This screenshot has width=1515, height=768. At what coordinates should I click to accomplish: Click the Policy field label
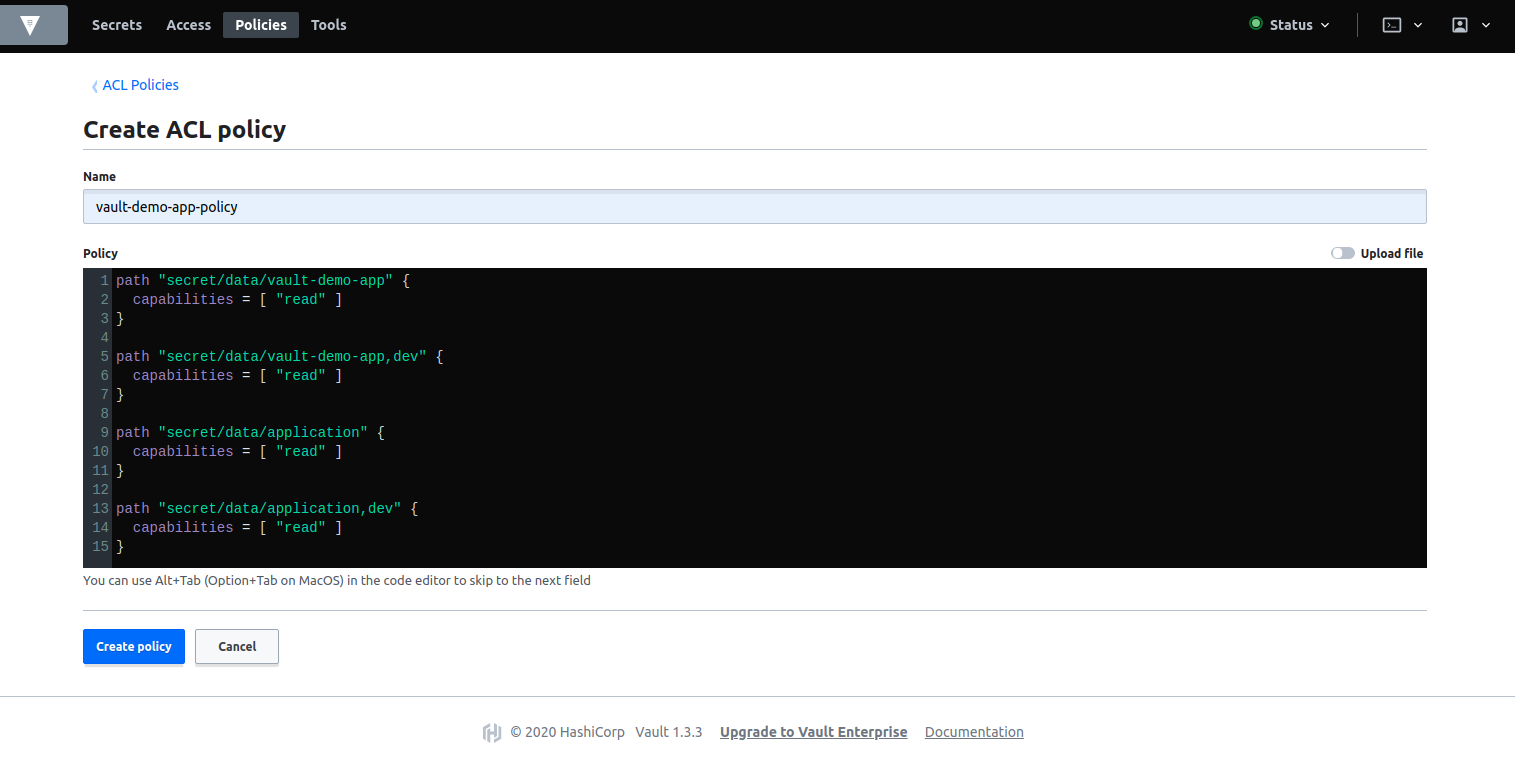coord(100,254)
